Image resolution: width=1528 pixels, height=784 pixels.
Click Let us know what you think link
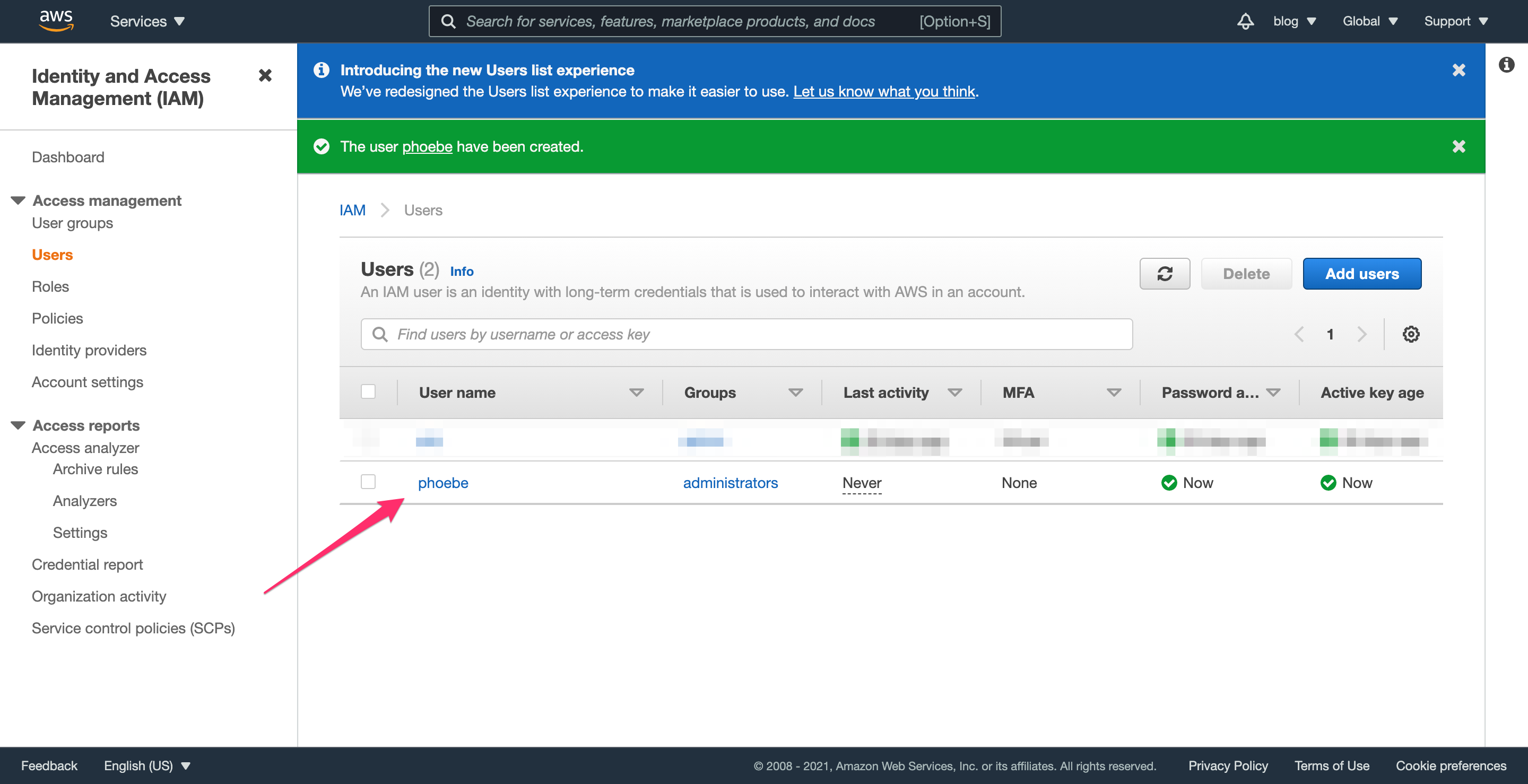[884, 91]
